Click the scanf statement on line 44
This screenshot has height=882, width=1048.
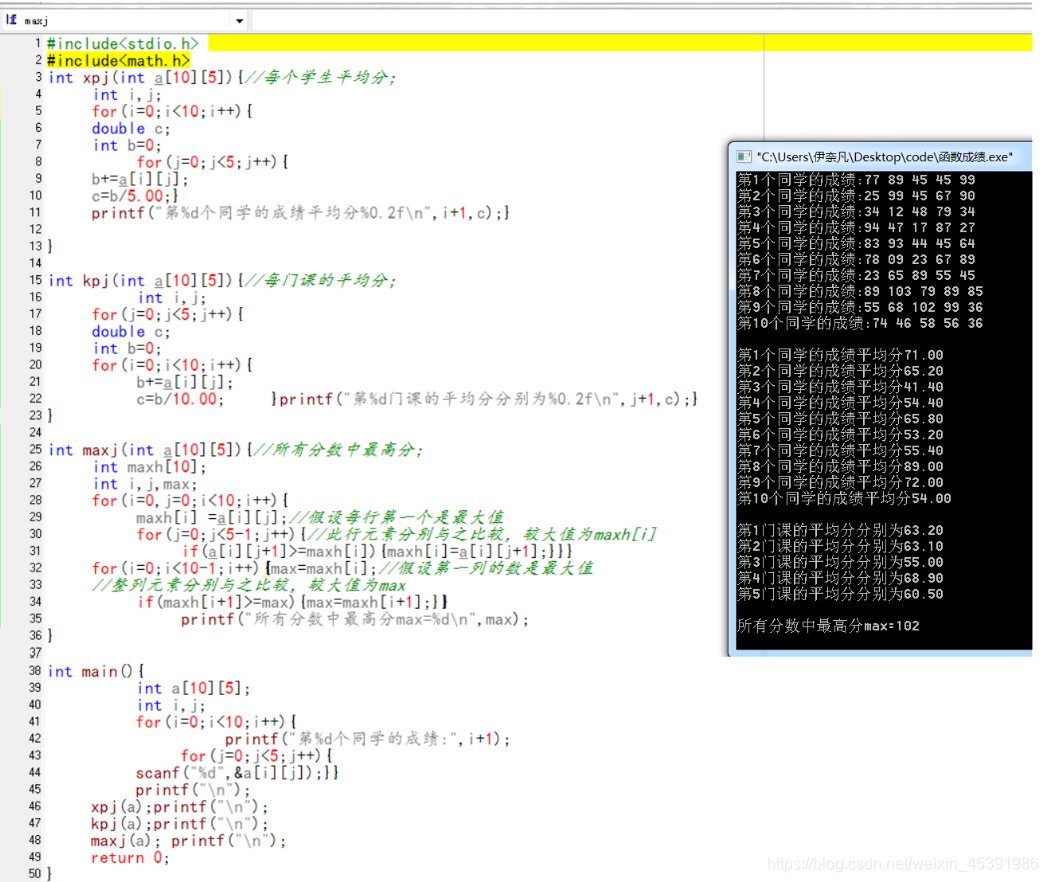[237, 773]
